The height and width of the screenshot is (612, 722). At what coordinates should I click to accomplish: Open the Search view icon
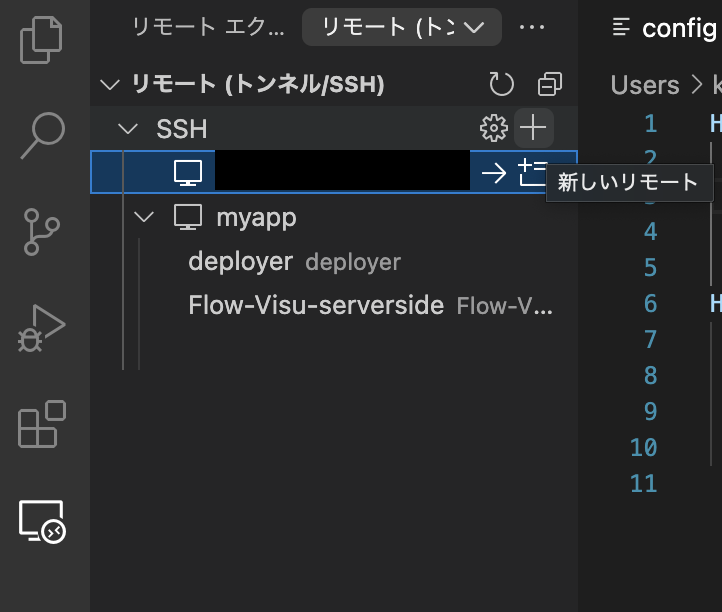tap(42, 135)
